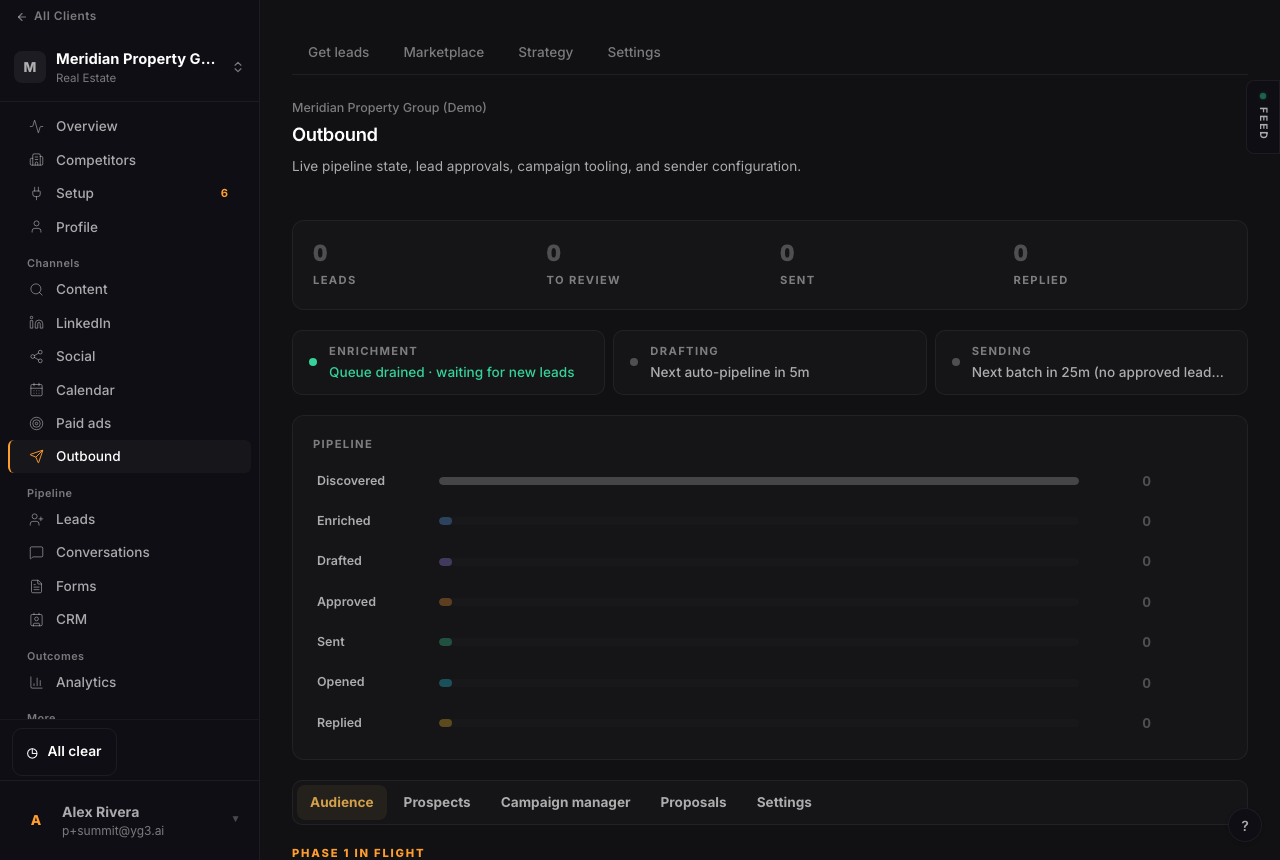Click the Enrichment status card
1280x860 pixels.
point(448,362)
